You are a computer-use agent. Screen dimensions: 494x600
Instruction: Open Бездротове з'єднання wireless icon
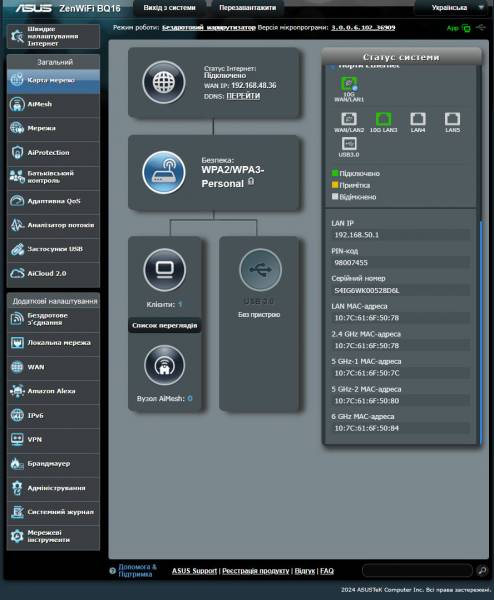click(17, 319)
